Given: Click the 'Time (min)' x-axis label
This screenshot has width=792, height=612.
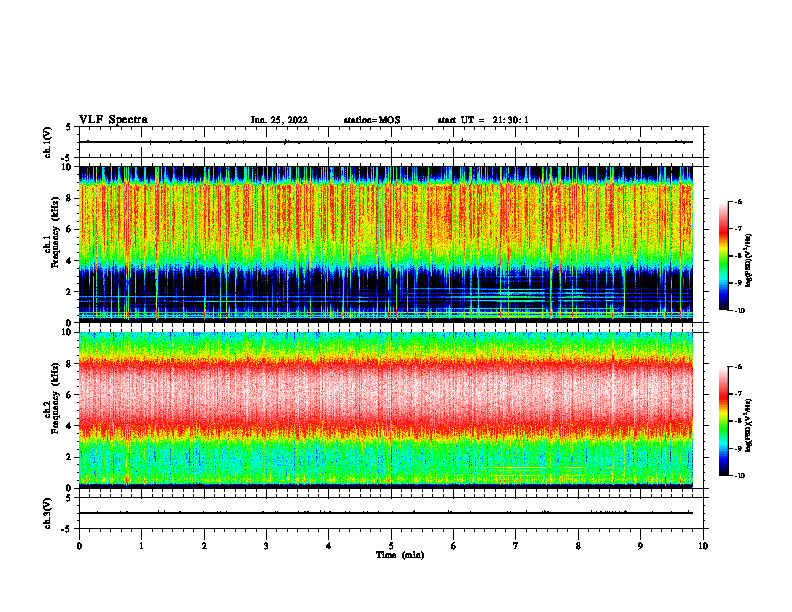Looking at the screenshot, I should click(x=400, y=555).
